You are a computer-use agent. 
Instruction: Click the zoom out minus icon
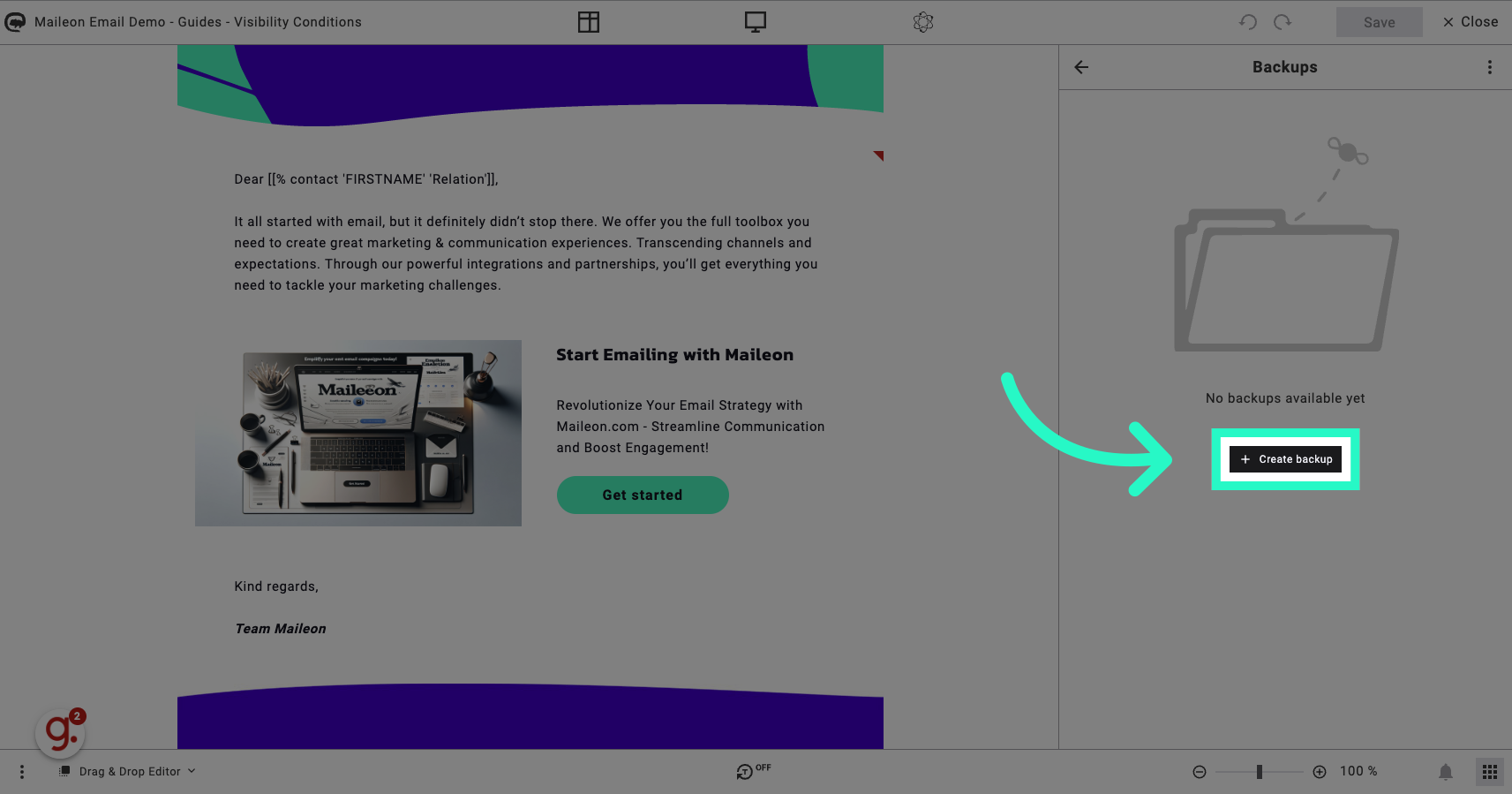click(x=1200, y=772)
